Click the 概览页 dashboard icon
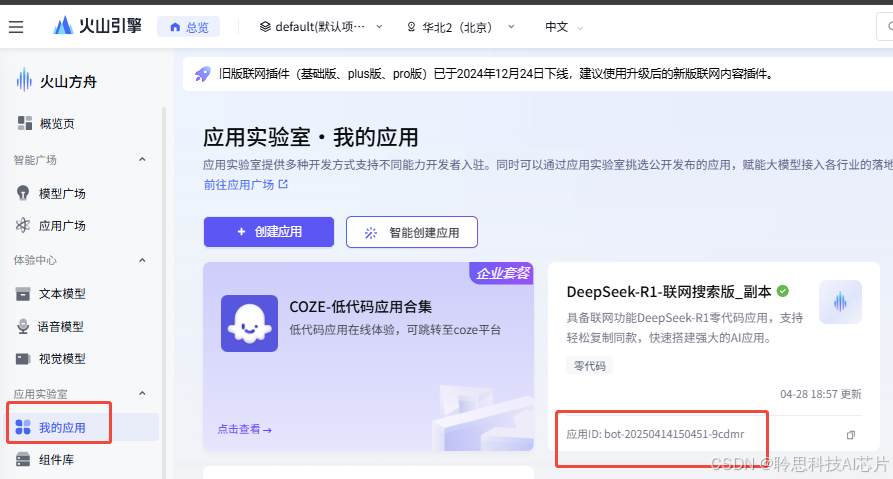Viewport: 893px width, 479px height. pos(24,124)
